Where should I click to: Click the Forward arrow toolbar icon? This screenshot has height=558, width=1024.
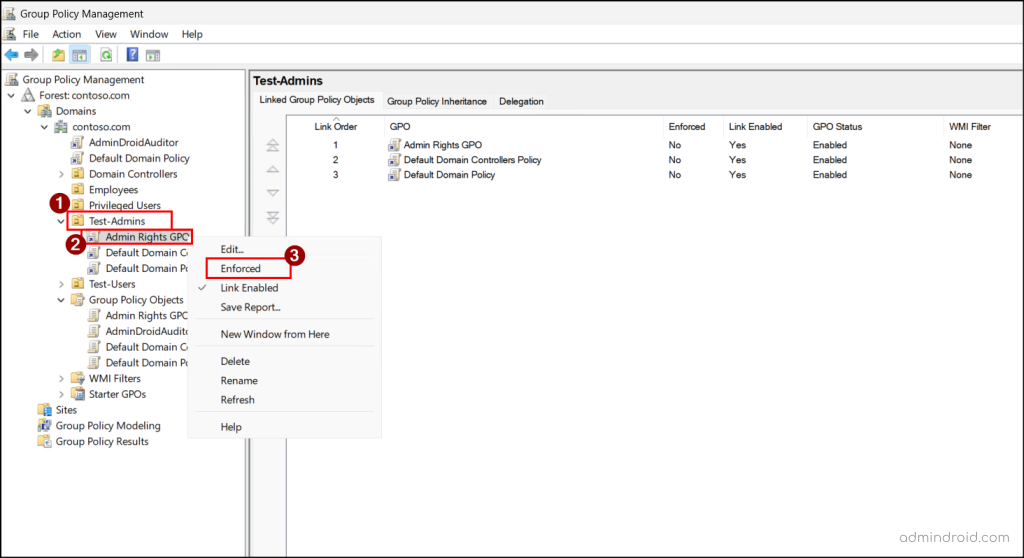pos(31,55)
